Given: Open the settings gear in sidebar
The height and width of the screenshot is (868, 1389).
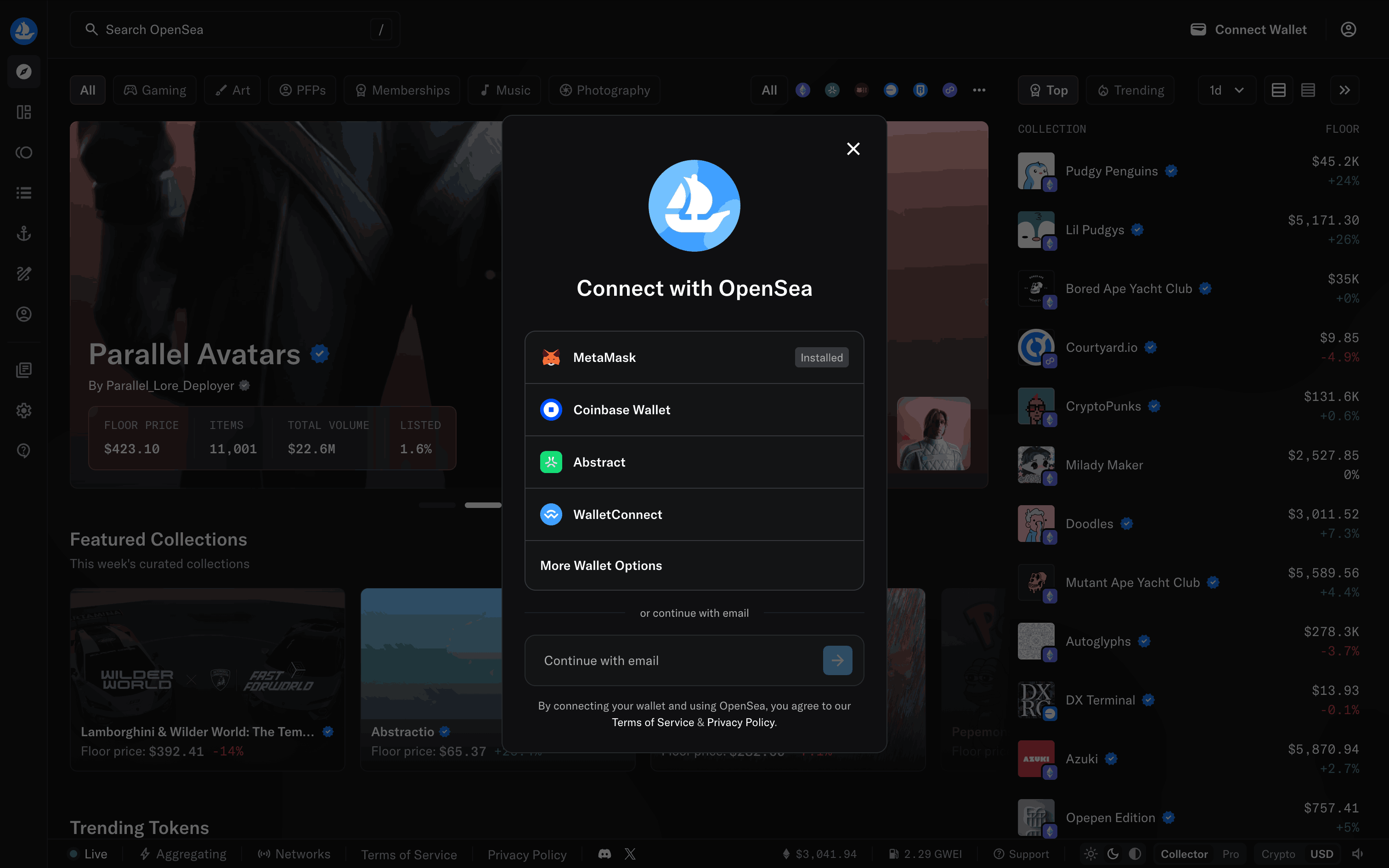Looking at the screenshot, I should (x=23, y=411).
